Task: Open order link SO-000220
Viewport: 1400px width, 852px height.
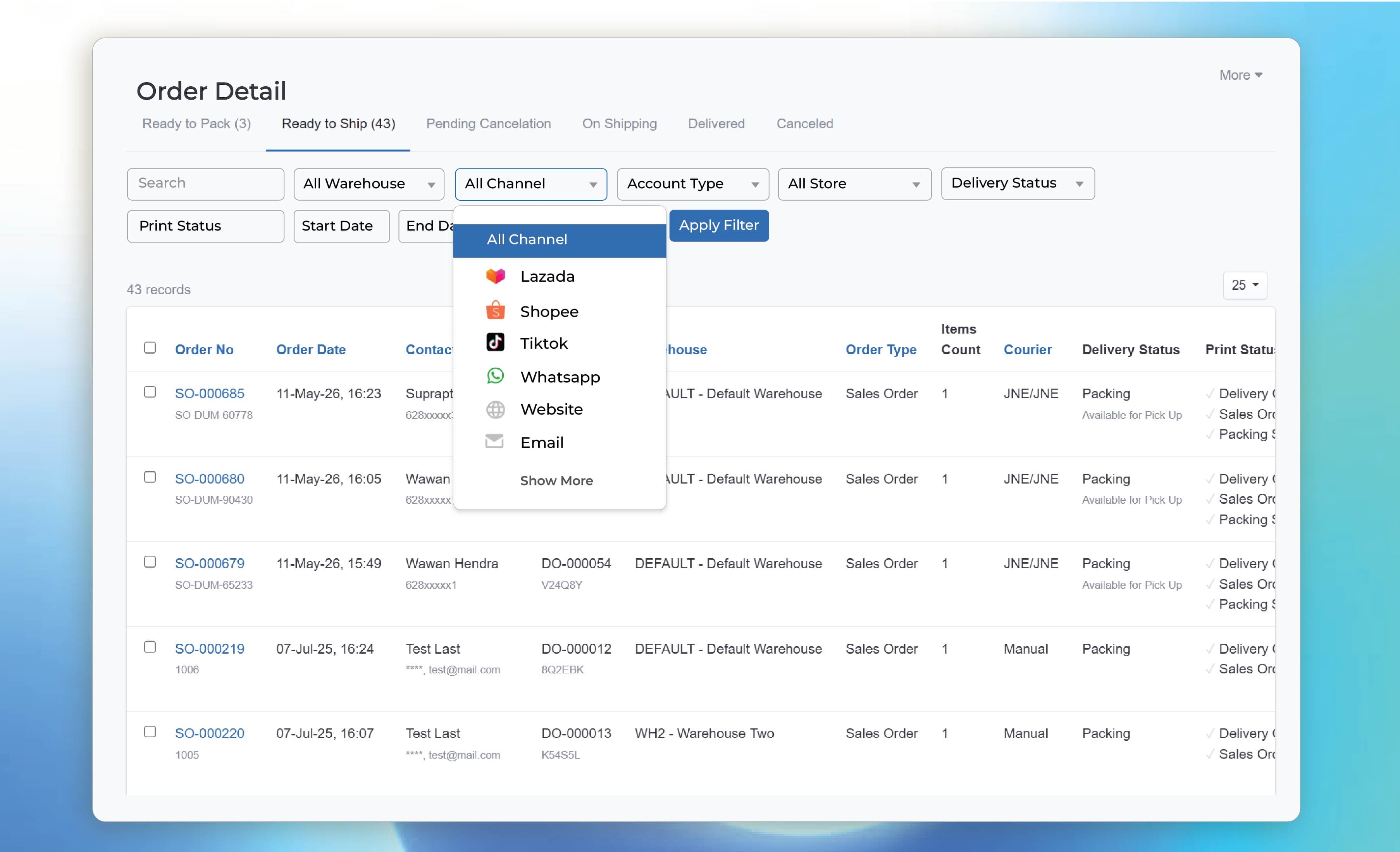Action: pyautogui.click(x=210, y=733)
